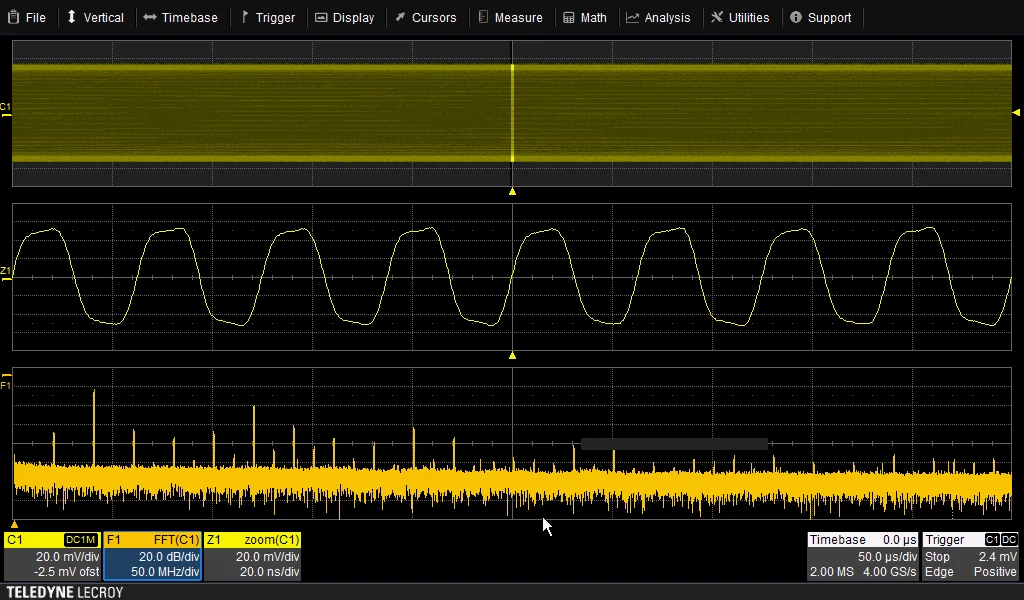Open the Z1 zoom(C1) descriptor box

click(x=253, y=556)
